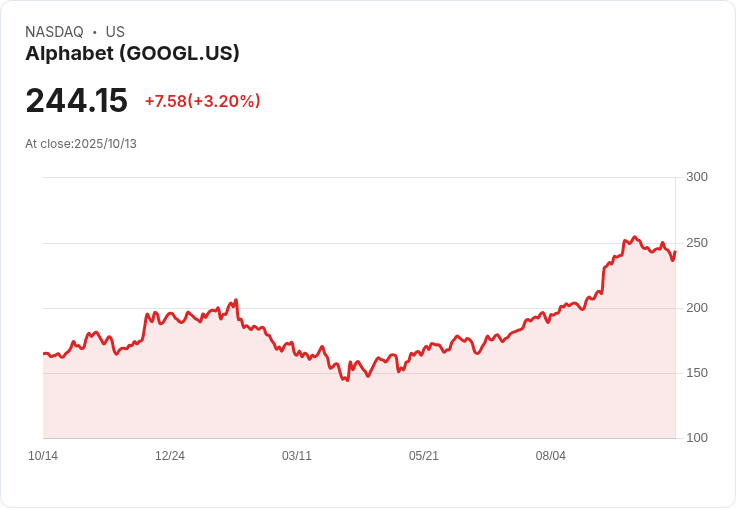Screen dimensions: 736x508
Task: Click the 03/11 date label
Action: [x=297, y=456]
